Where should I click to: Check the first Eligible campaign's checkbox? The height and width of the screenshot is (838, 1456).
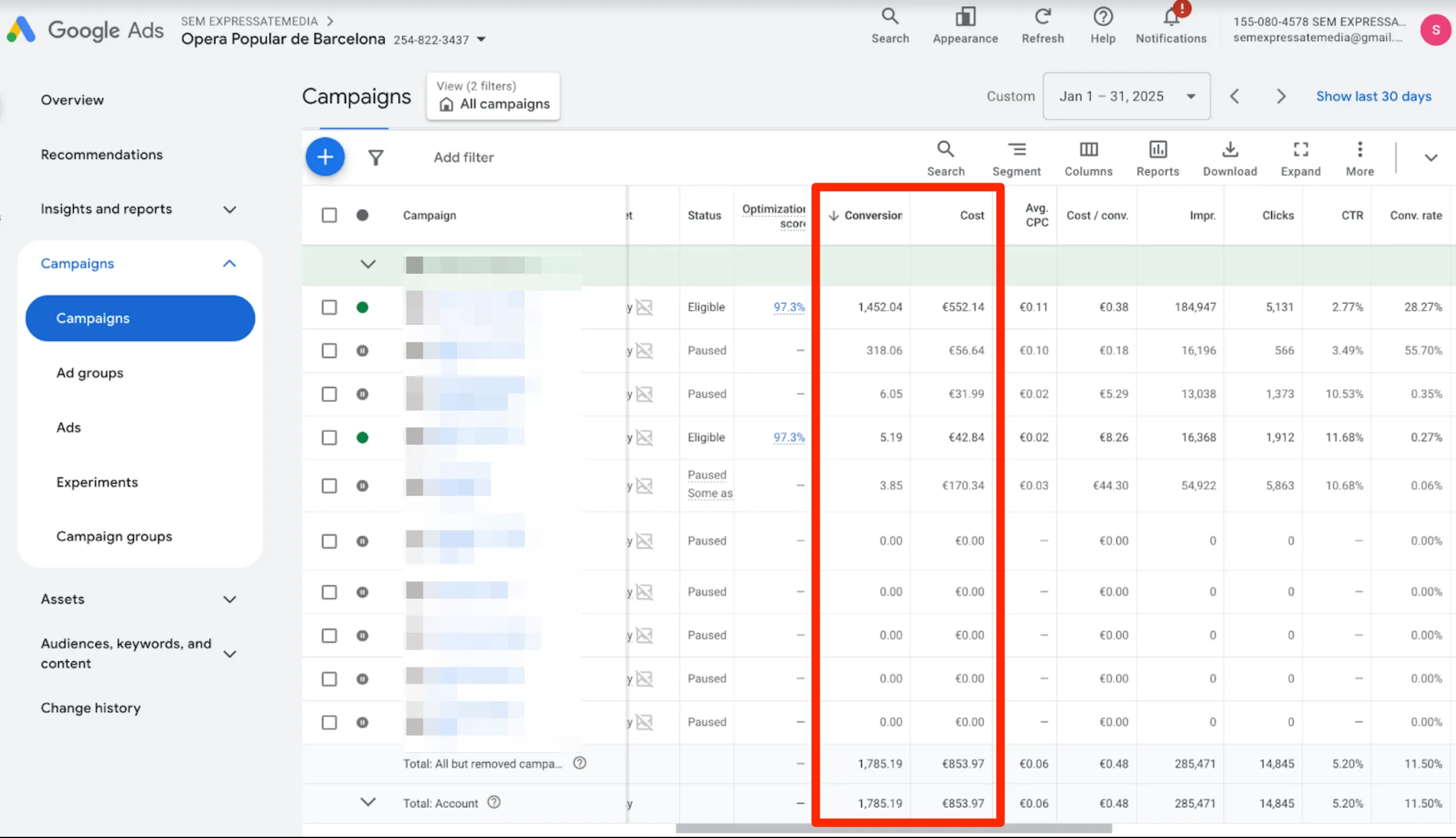329,307
